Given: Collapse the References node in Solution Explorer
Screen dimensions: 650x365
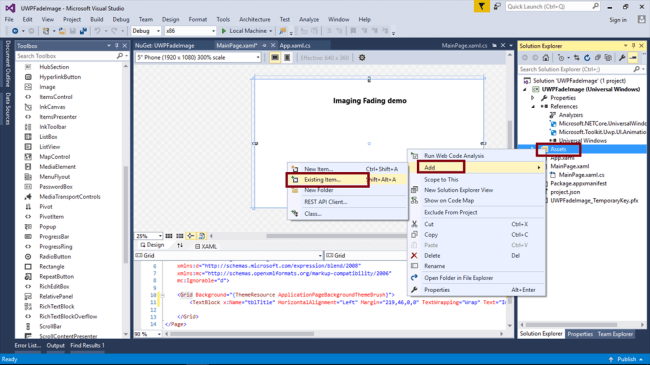Looking at the screenshot, I should click(533, 107).
